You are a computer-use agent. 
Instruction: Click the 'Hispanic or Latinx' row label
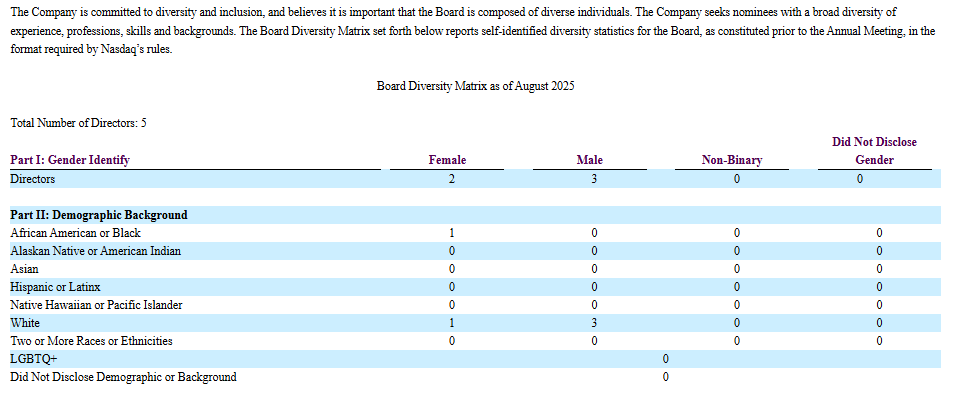click(55, 287)
